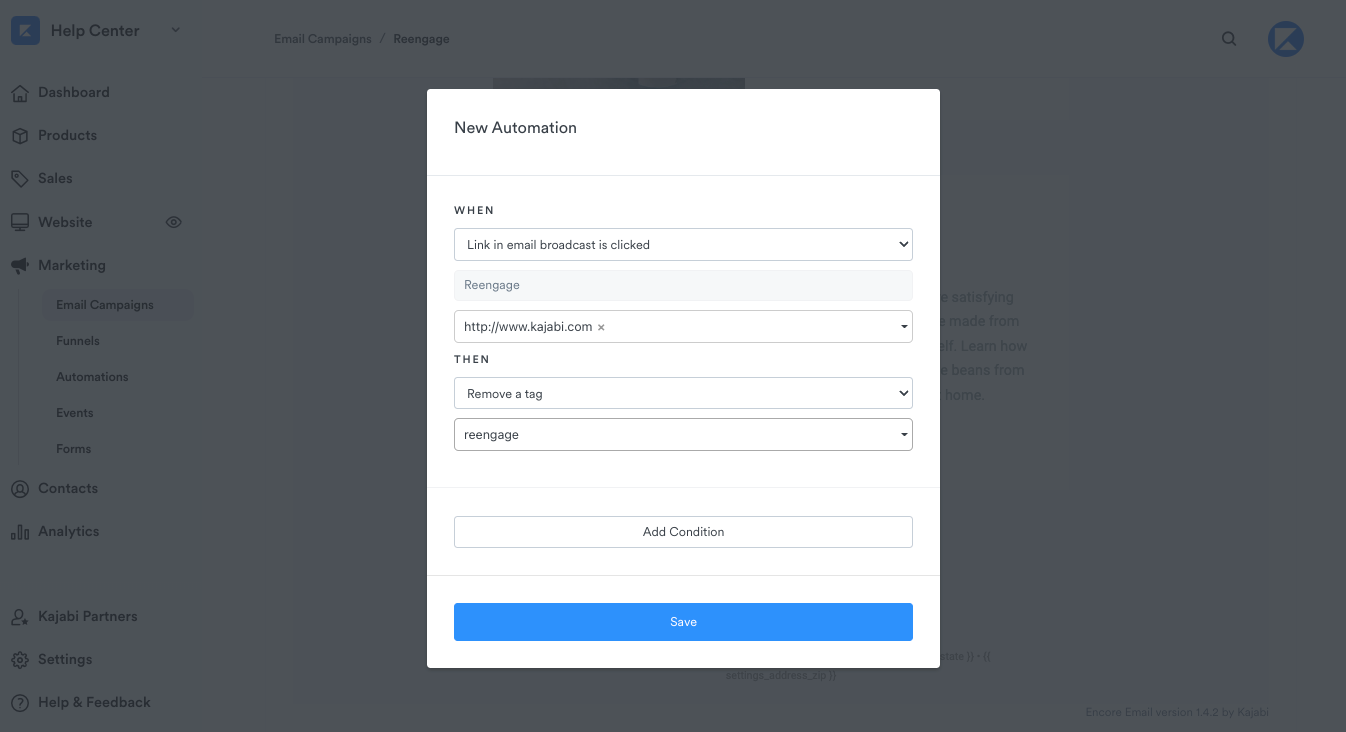Expand the Help Center switcher chevron
1346x732 pixels.
[175, 31]
